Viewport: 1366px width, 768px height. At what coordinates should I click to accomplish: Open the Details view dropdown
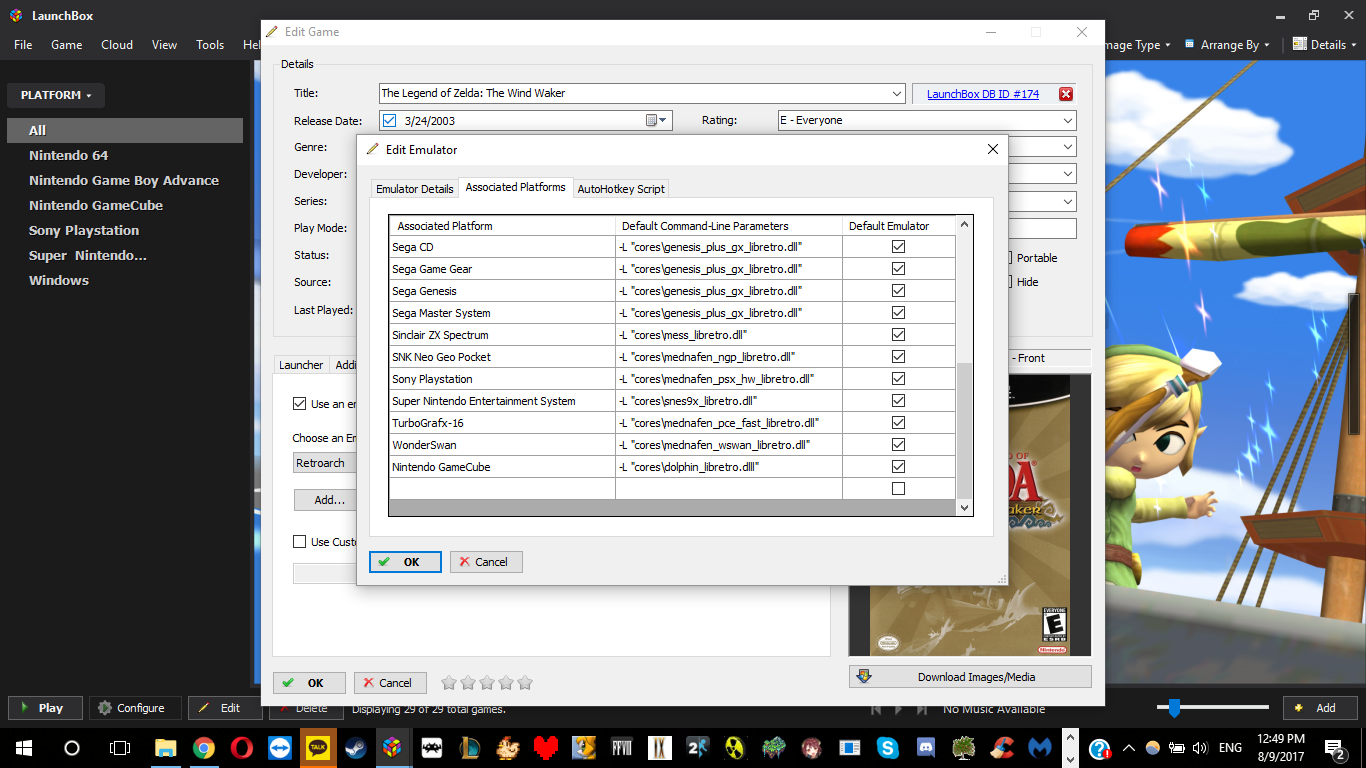[1325, 45]
